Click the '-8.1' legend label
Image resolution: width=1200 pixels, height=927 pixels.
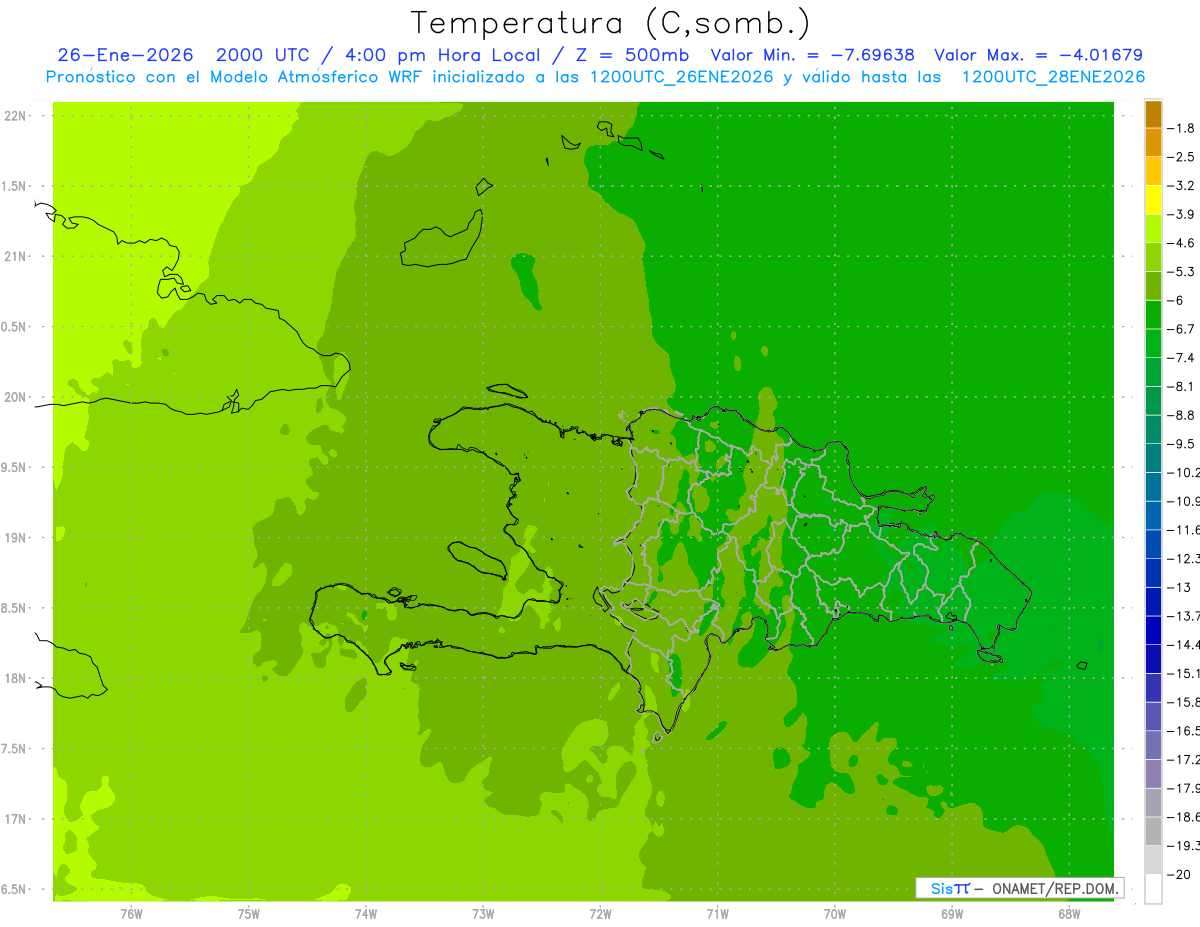[1181, 386]
